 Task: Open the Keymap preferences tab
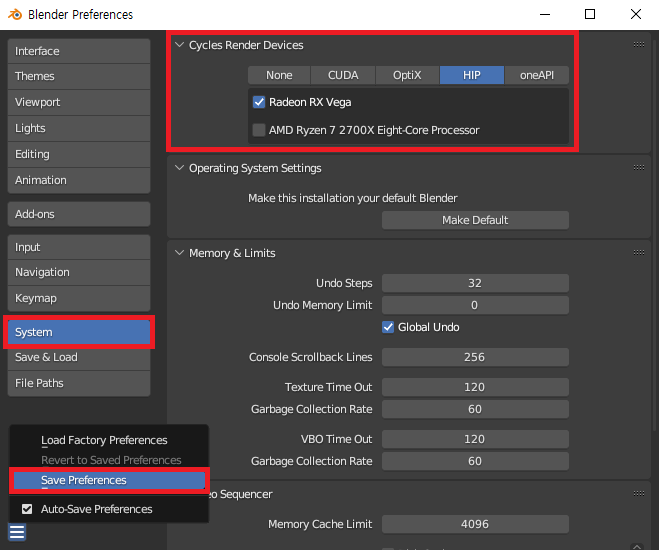point(79,298)
